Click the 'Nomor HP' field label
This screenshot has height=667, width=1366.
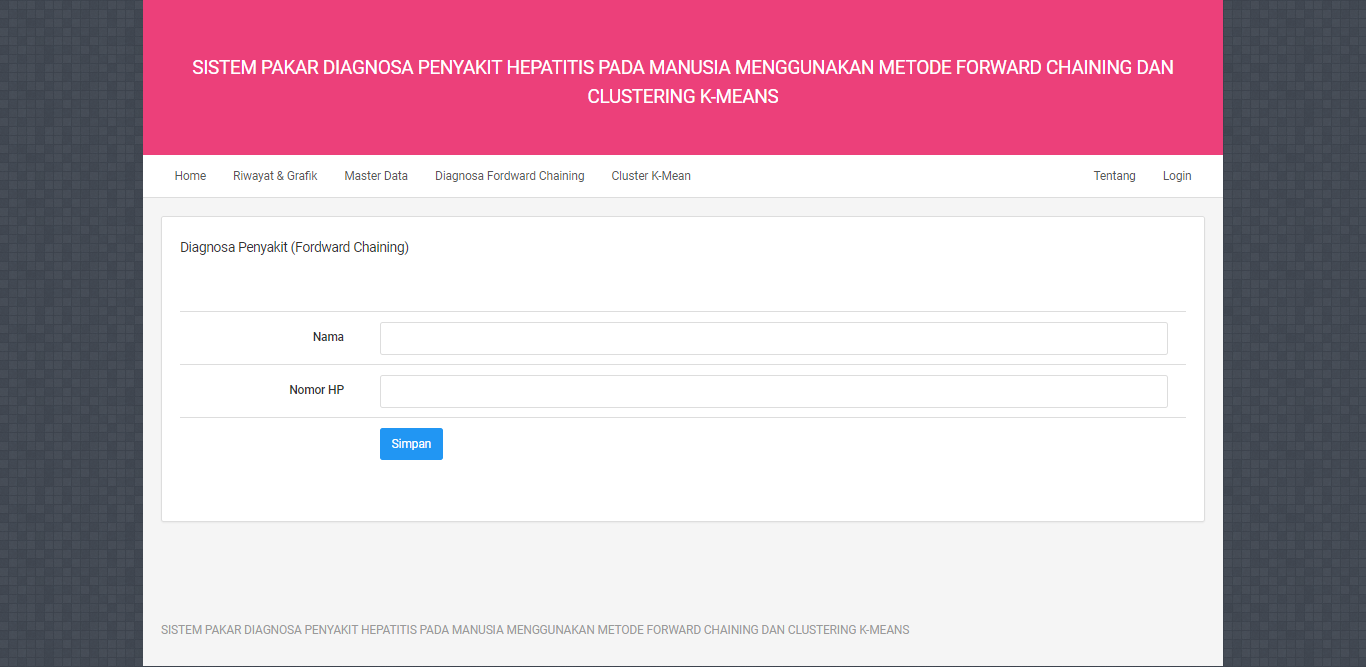click(x=316, y=390)
